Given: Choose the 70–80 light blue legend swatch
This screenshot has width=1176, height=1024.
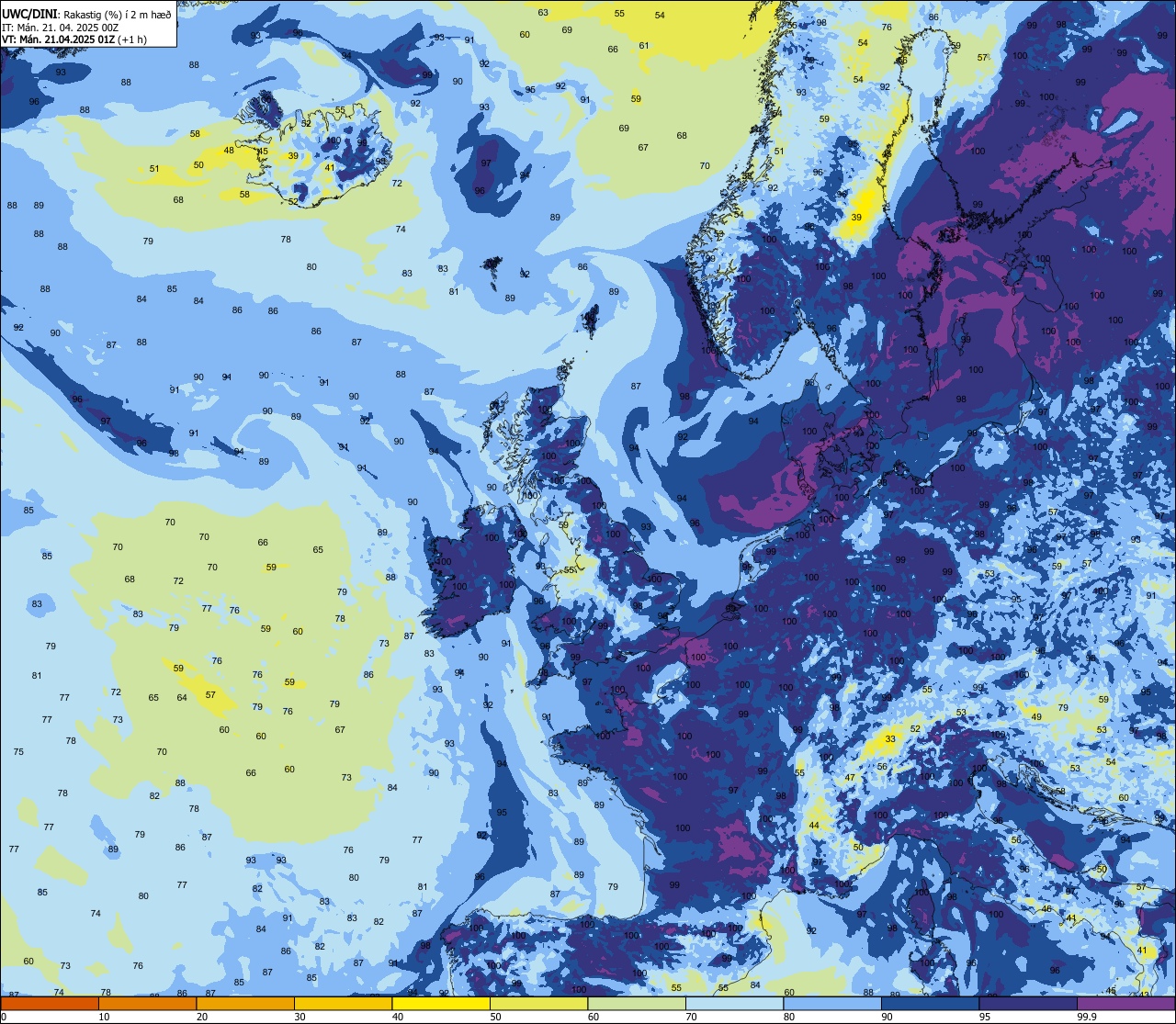Looking at the screenshot, I should [x=734, y=1004].
